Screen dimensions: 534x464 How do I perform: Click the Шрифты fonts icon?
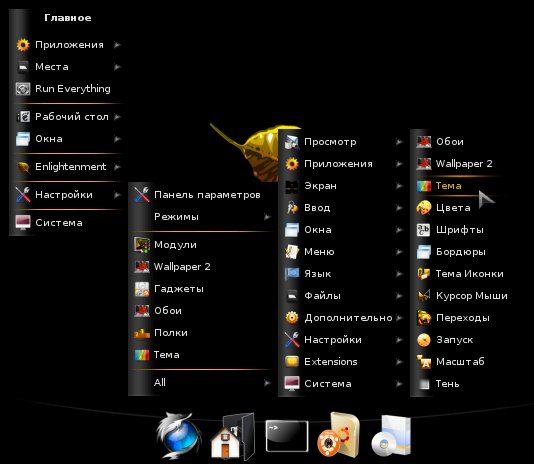click(424, 230)
